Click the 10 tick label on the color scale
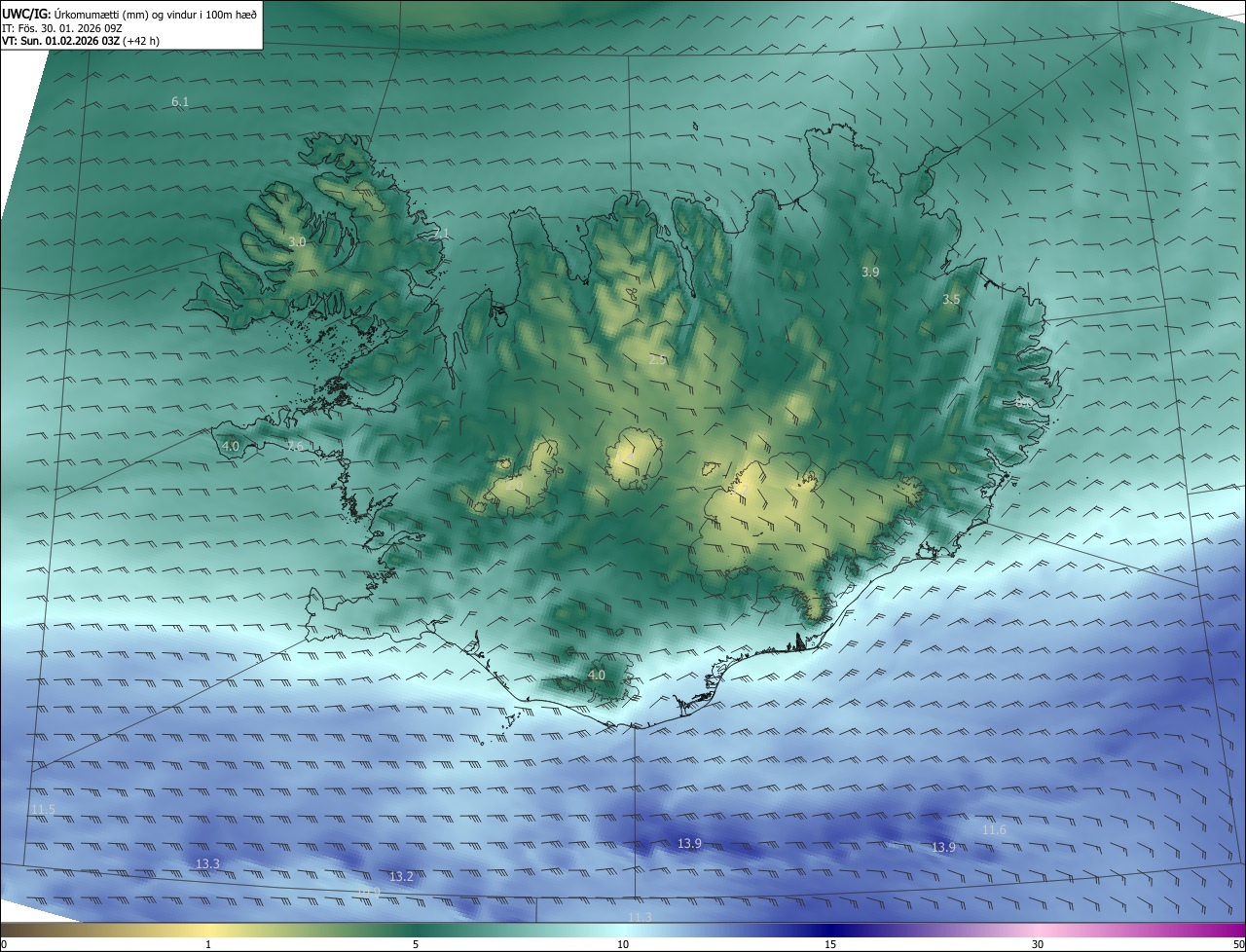Screen dimensions: 1246x952 [623, 945]
